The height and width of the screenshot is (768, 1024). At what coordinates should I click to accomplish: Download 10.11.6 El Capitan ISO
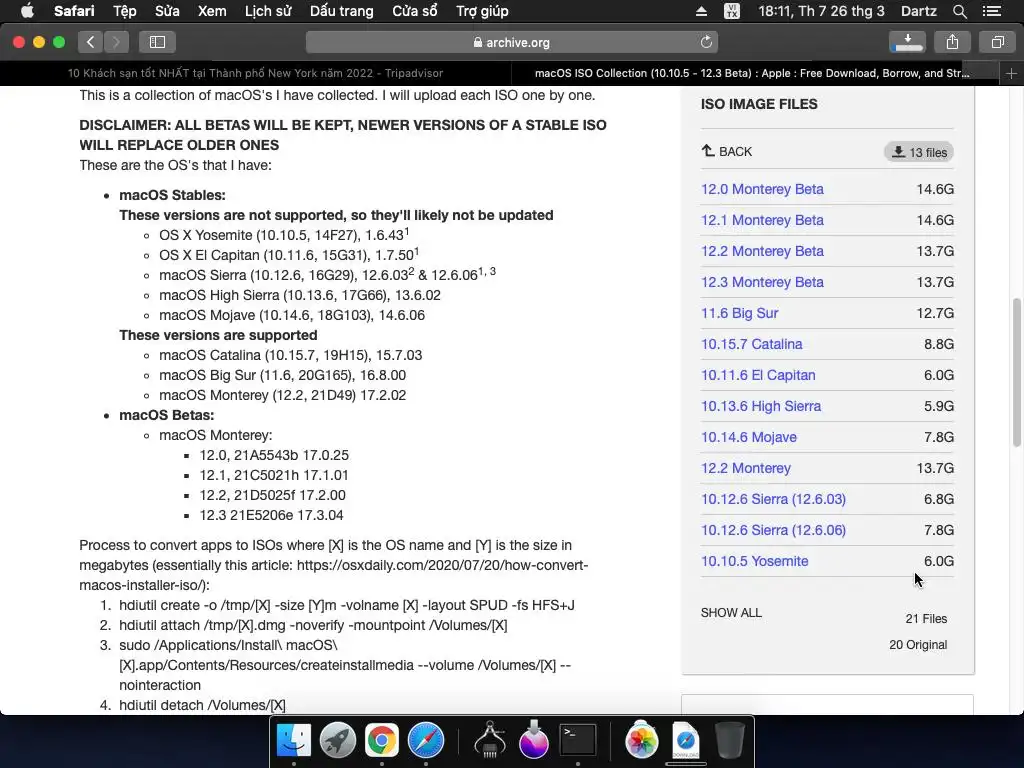[x=758, y=375]
